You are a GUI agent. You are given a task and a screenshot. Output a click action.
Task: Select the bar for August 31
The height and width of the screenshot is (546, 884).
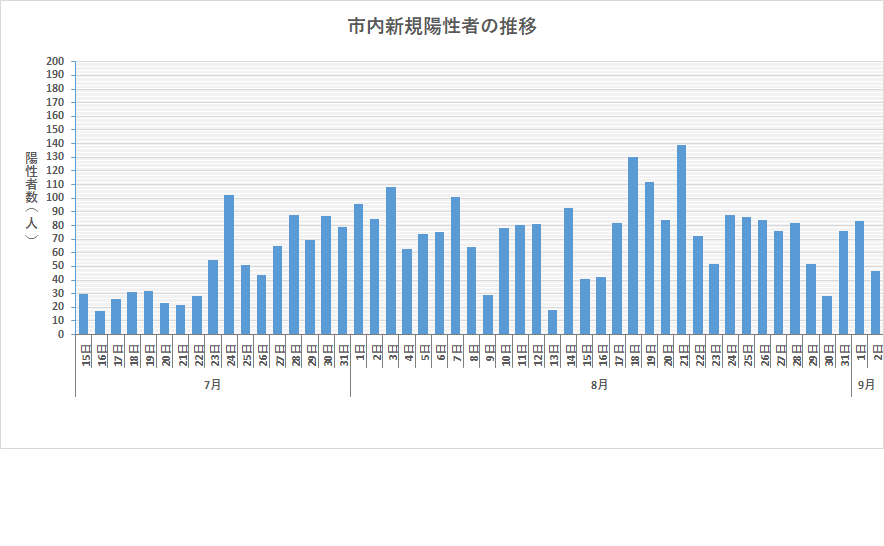(x=843, y=283)
